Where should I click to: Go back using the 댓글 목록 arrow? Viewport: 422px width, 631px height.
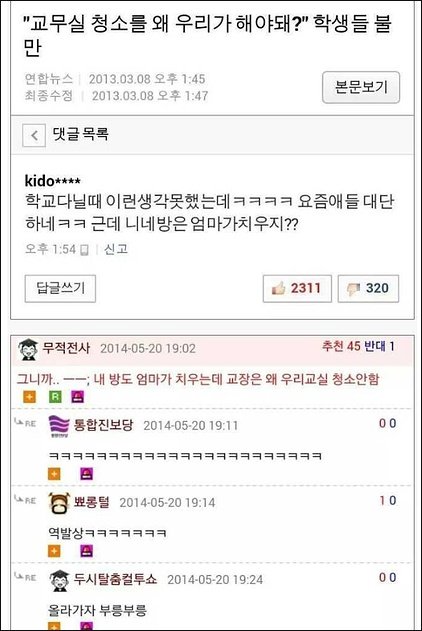(34, 135)
